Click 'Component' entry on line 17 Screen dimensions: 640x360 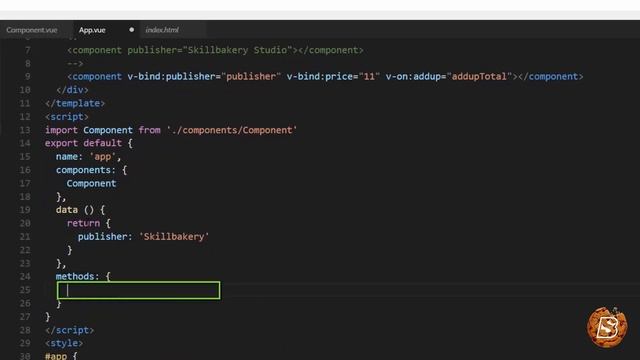(x=91, y=183)
